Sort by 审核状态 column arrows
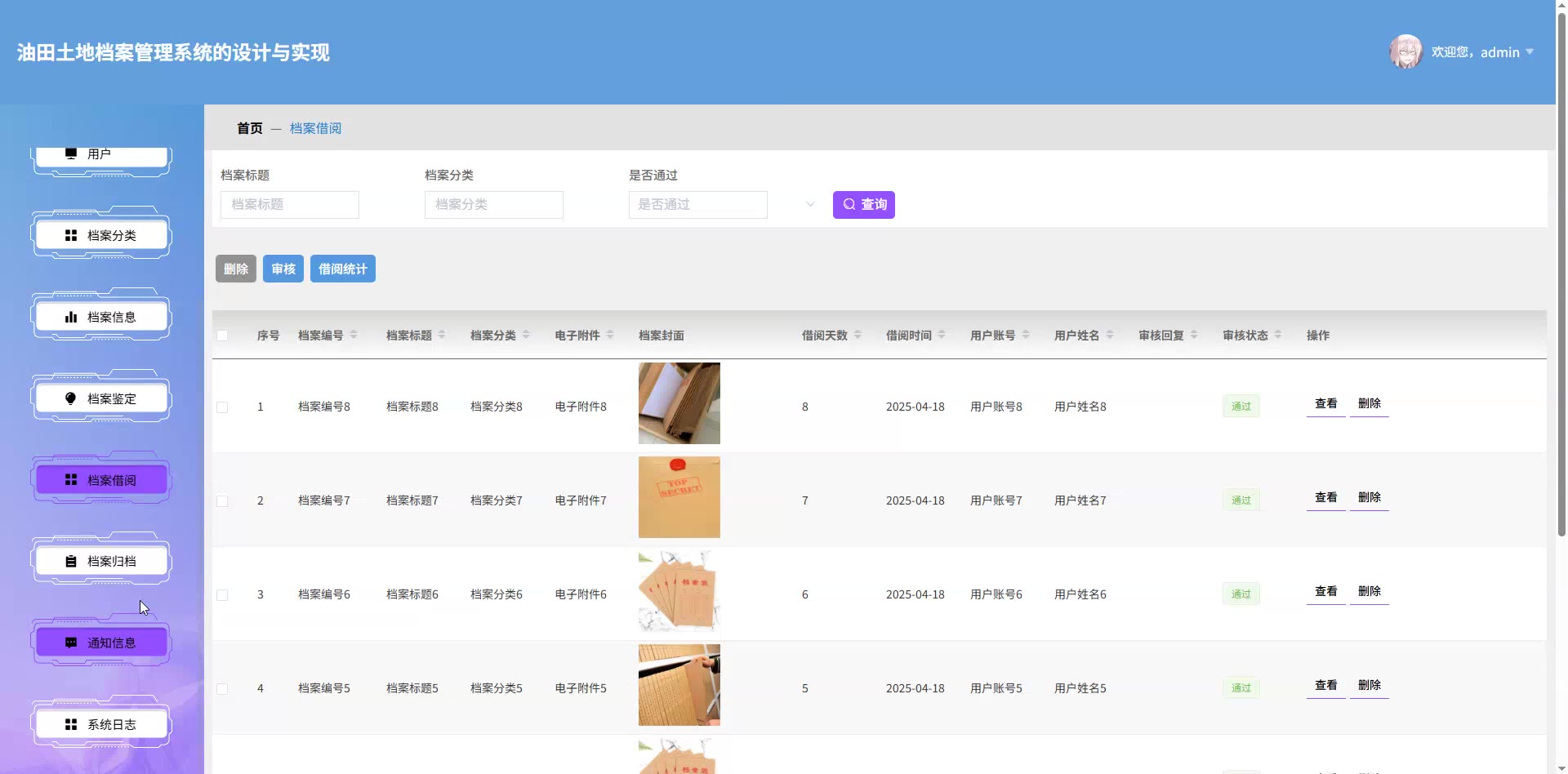The width and height of the screenshot is (1568, 774). pos(1278,335)
